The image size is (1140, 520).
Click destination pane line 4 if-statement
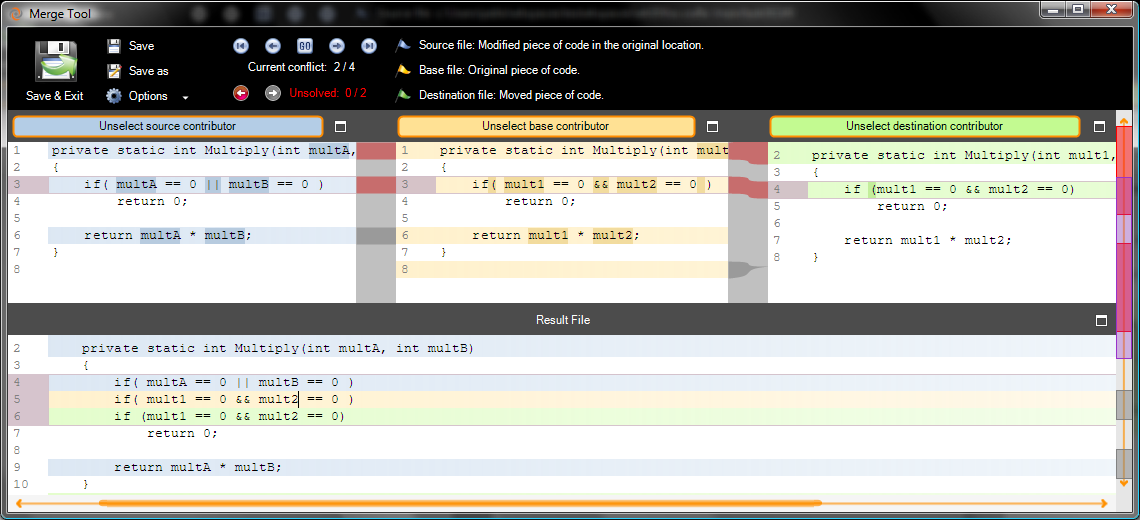click(x=962, y=190)
